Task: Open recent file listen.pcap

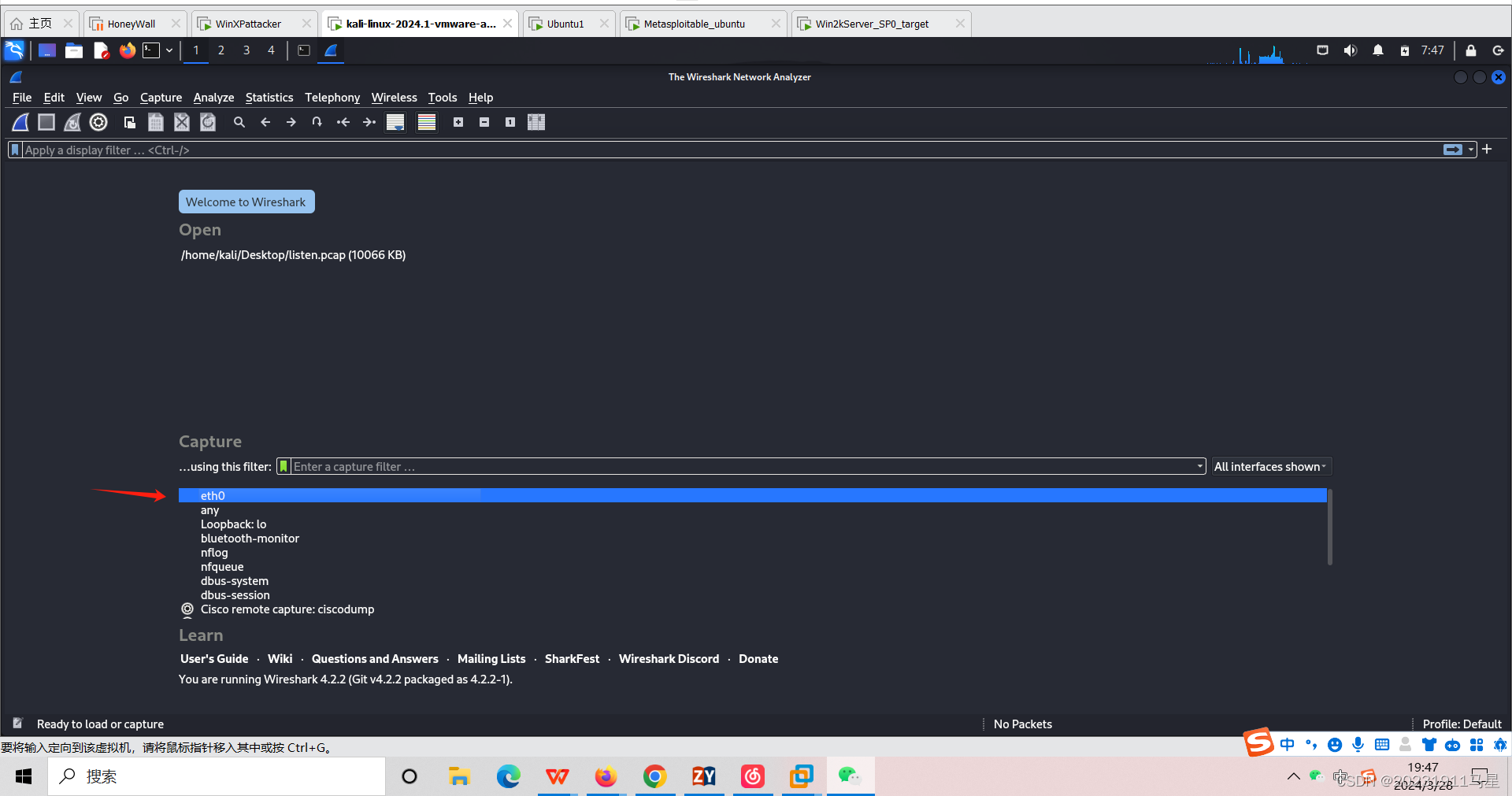Action: click(x=293, y=255)
